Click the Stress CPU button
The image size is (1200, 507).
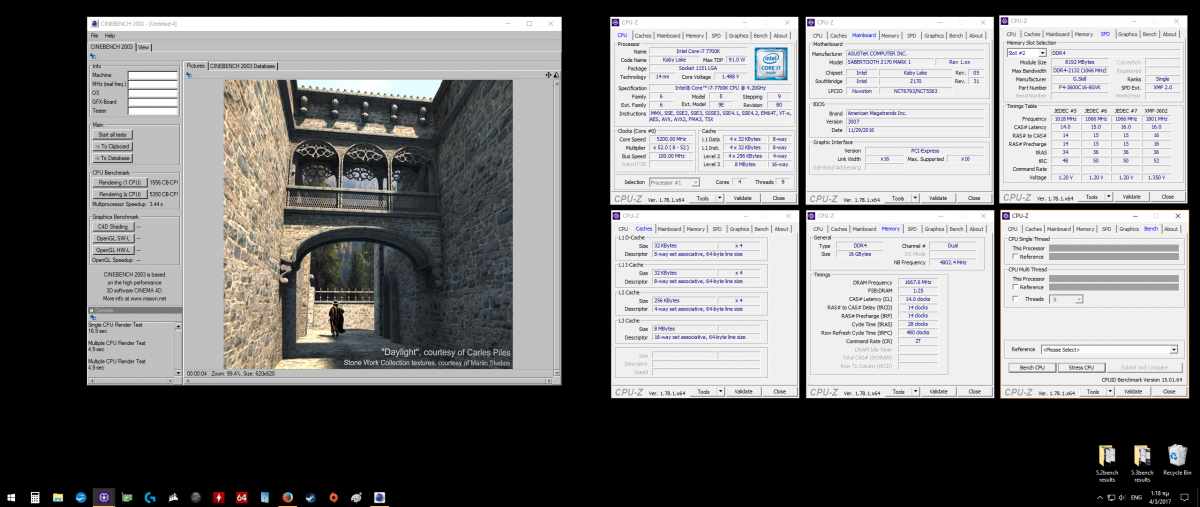click(1082, 367)
